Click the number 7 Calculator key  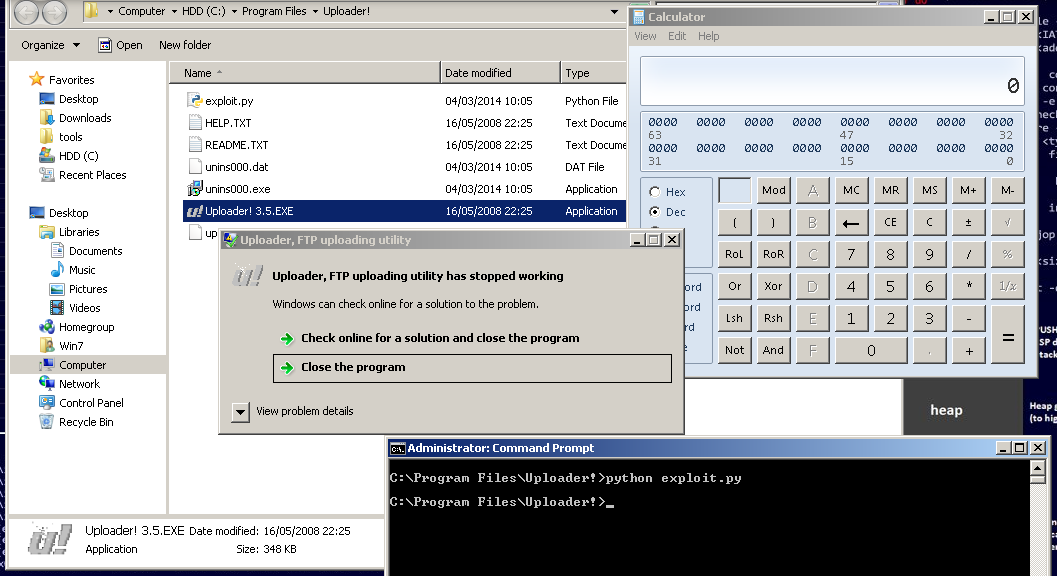tap(851, 255)
